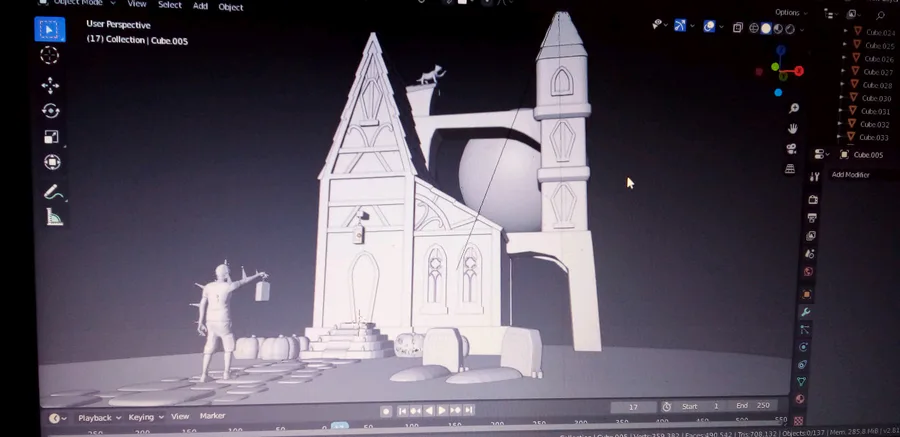Select the Measure tool
Screen dimensions: 900x437
tap(55, 216)
